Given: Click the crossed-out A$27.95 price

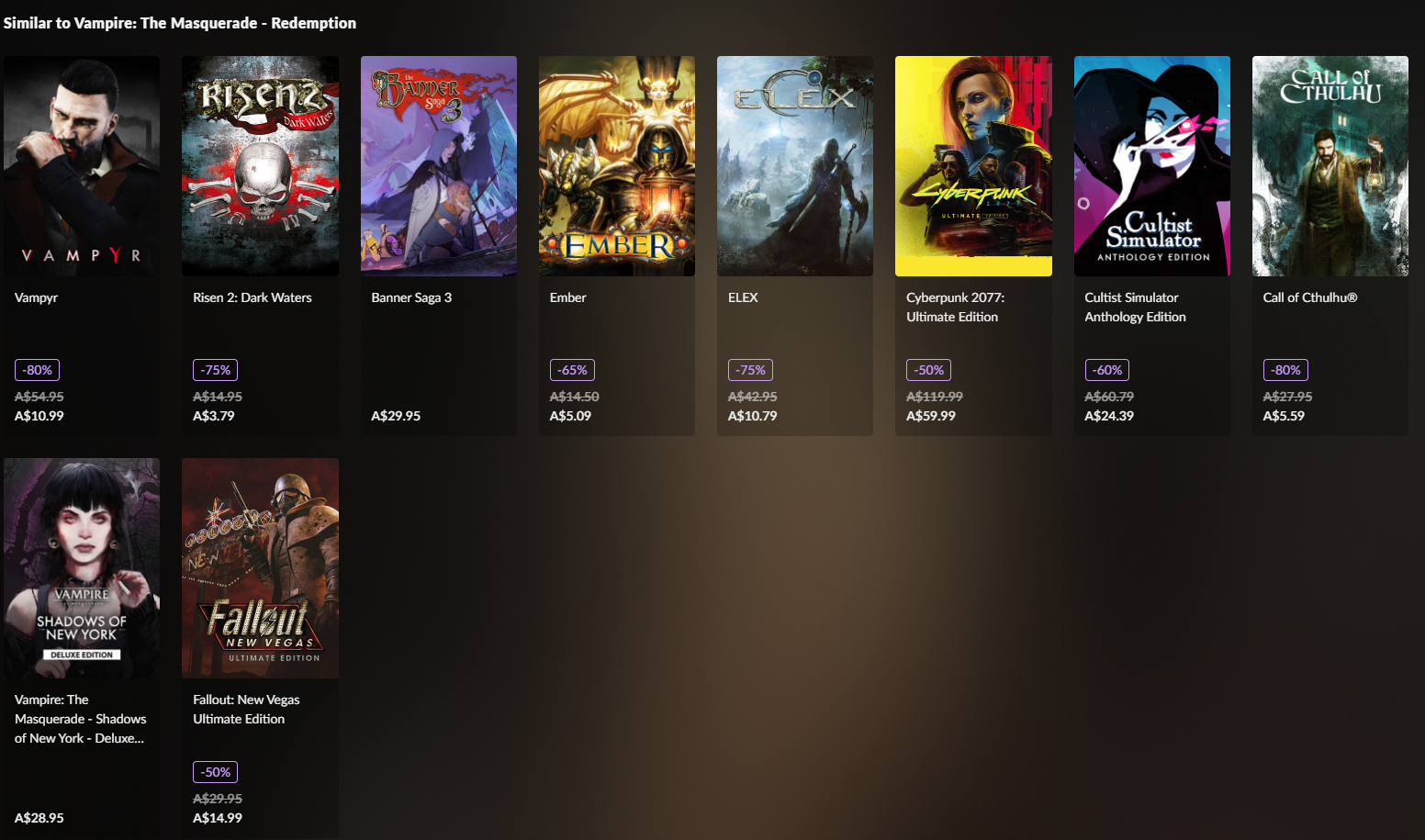Looking at the screenshot, I should [1287, 397].
